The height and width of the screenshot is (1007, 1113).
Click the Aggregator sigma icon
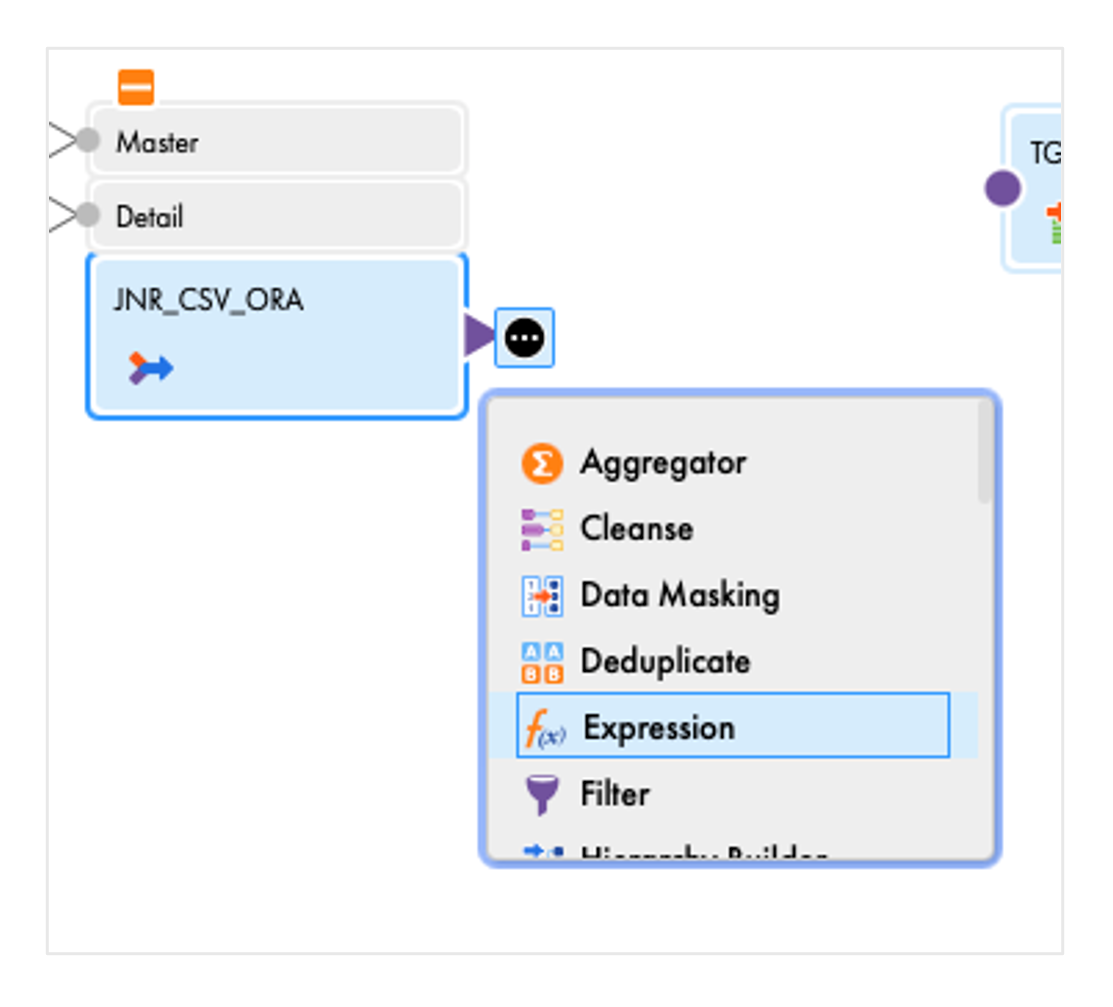[x=542, y=464]
